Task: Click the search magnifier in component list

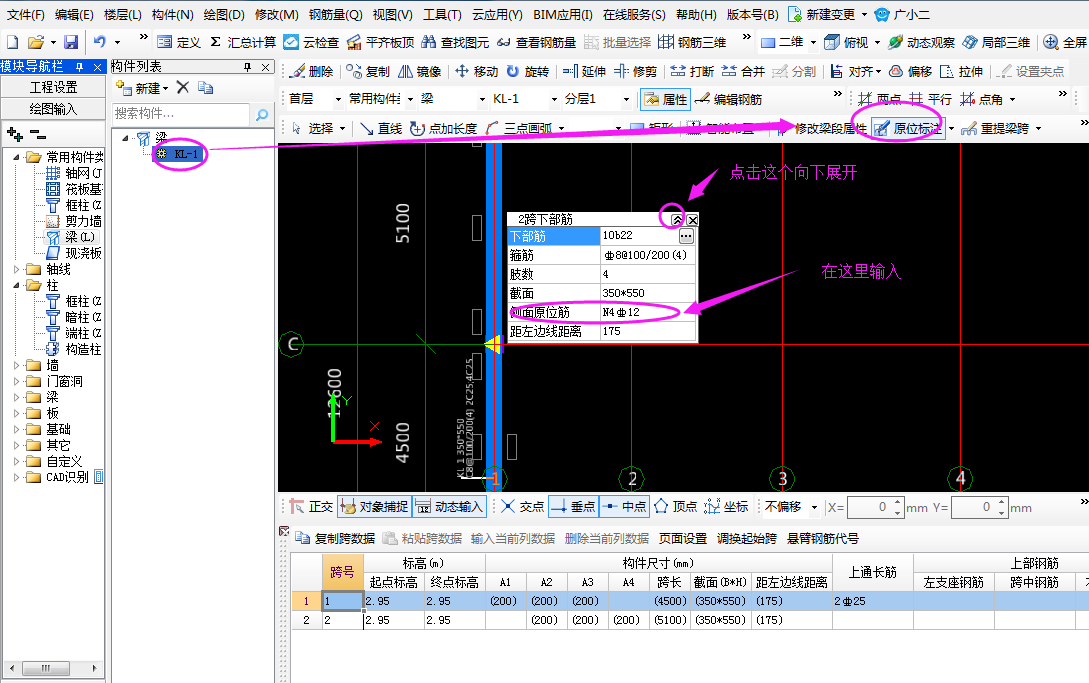Action: pos(261,115)
